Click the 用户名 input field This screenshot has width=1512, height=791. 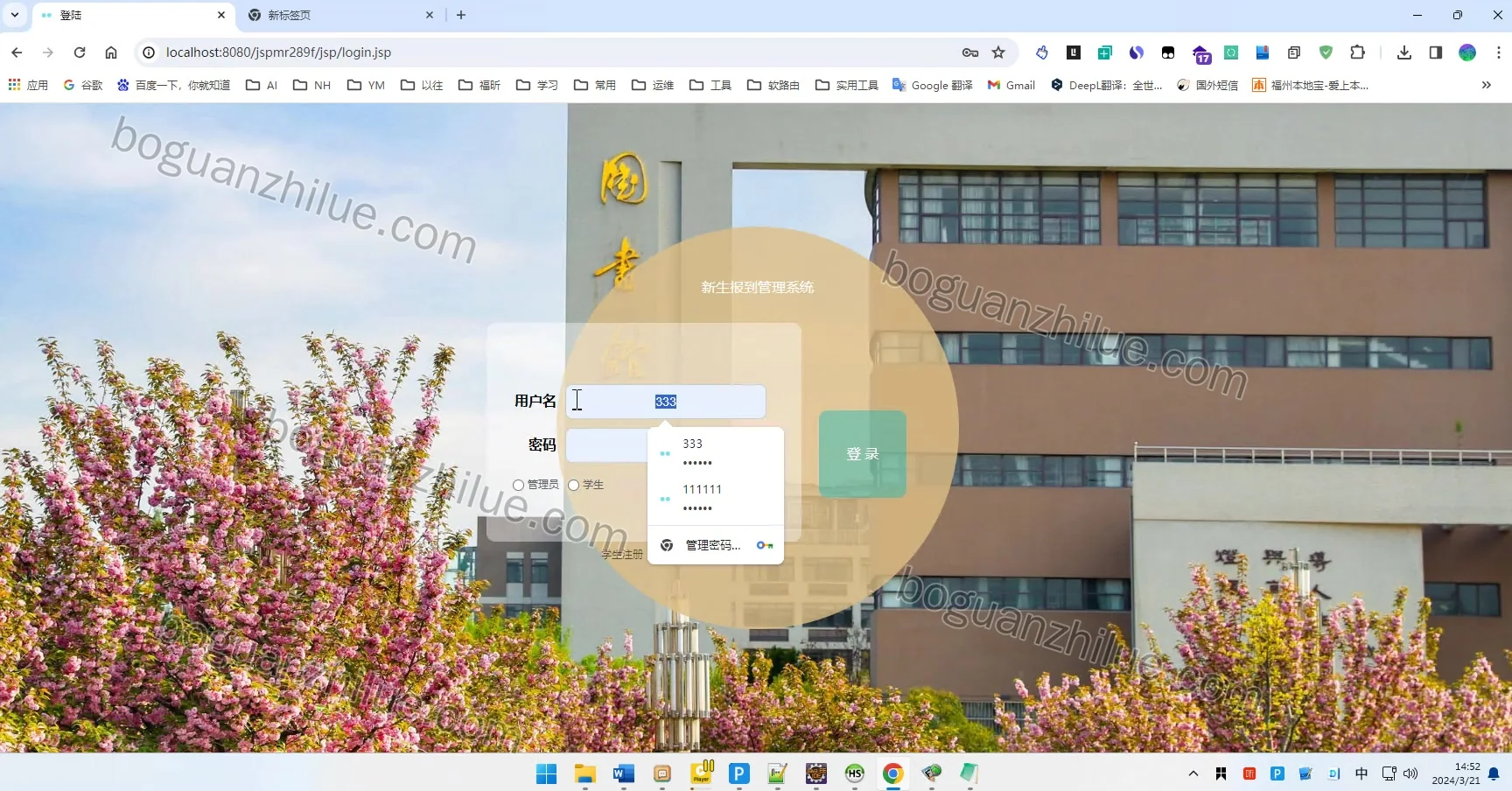pos(666,402)
